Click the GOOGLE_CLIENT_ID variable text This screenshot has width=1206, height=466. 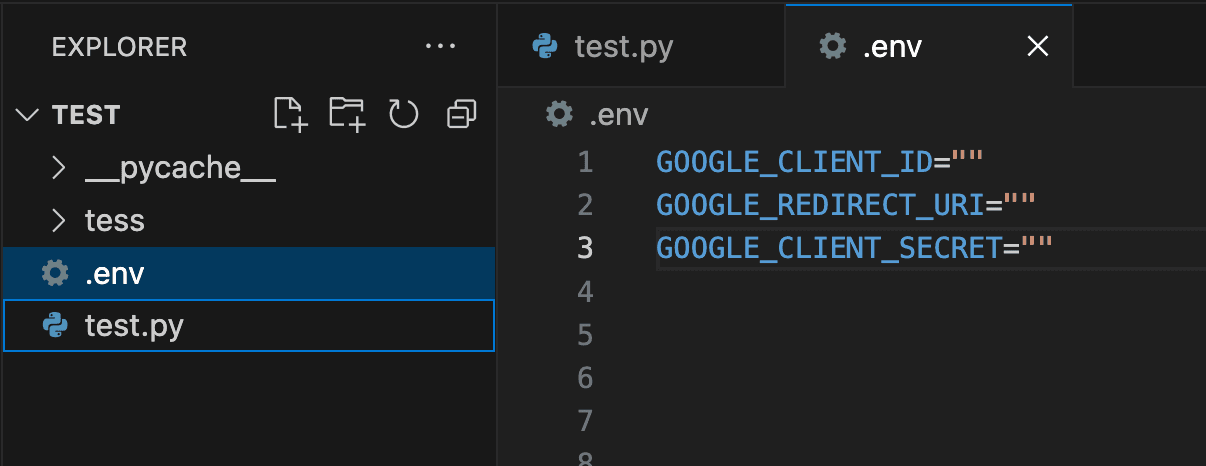point(794,161)
